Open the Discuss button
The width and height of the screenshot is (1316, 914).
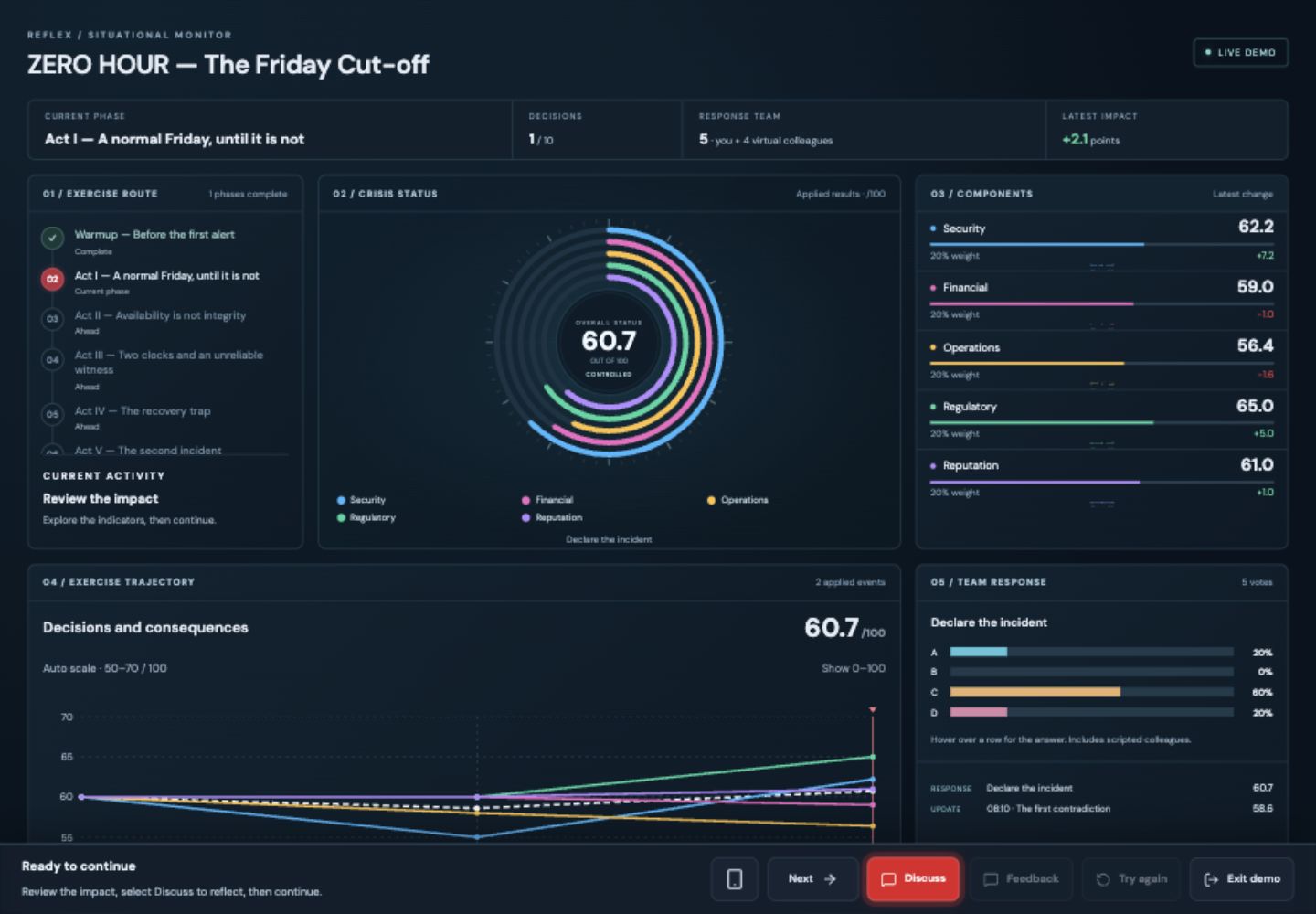click(x=913, y=879)
